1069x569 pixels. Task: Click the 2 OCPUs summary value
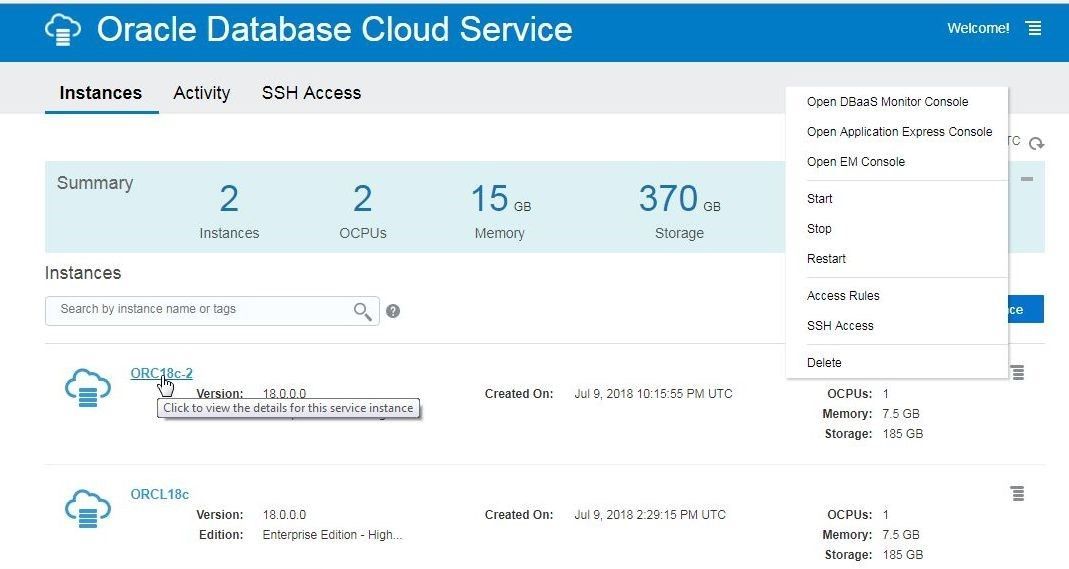coord(363,199)
